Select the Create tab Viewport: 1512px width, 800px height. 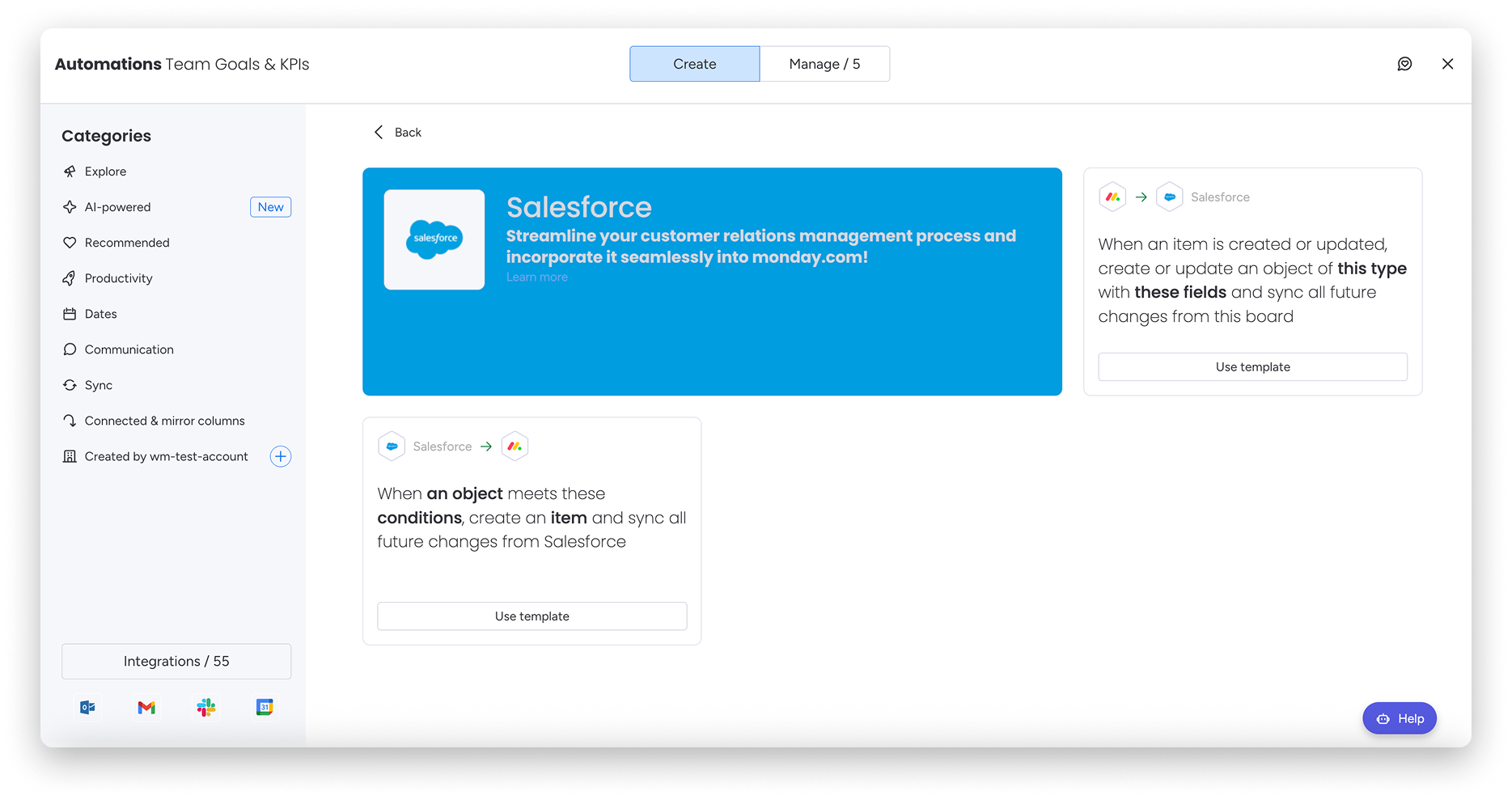pos(694,63)
